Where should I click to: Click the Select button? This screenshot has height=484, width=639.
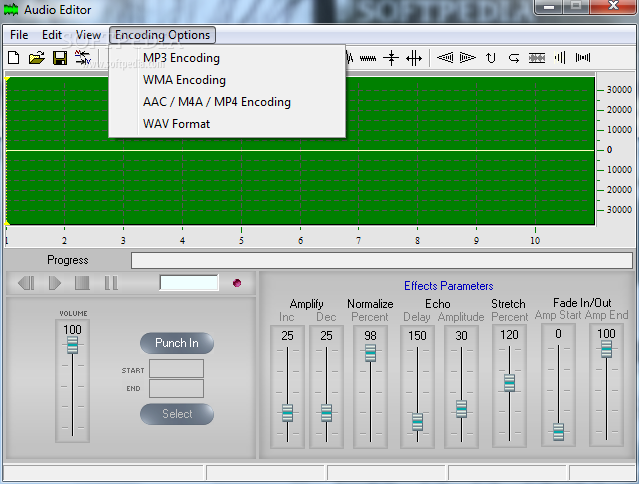[x=177, y=414]
